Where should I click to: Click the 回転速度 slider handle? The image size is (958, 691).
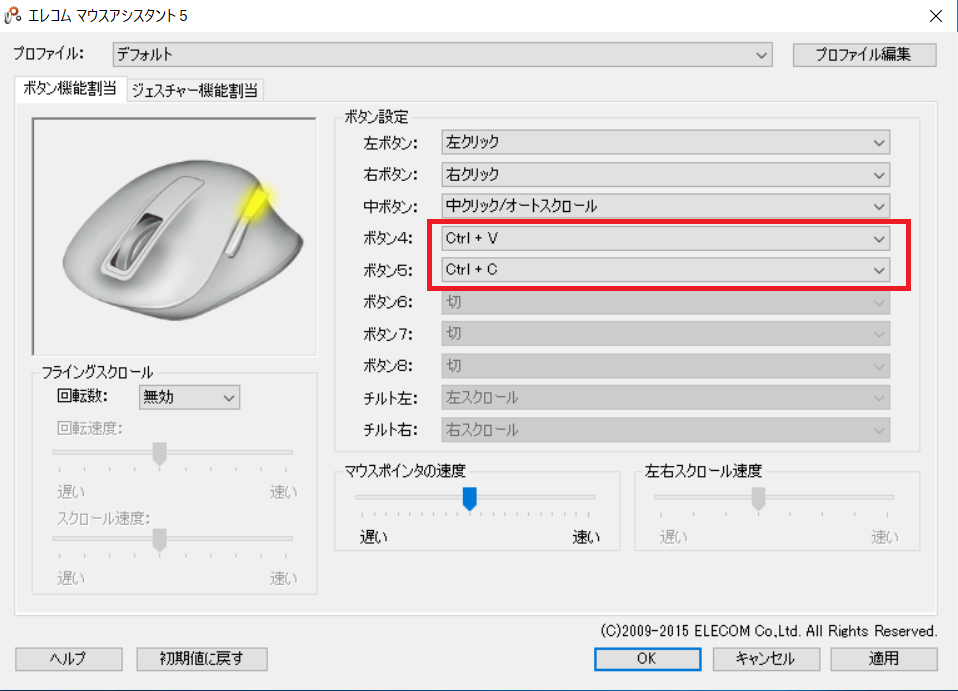click(159, 454)
